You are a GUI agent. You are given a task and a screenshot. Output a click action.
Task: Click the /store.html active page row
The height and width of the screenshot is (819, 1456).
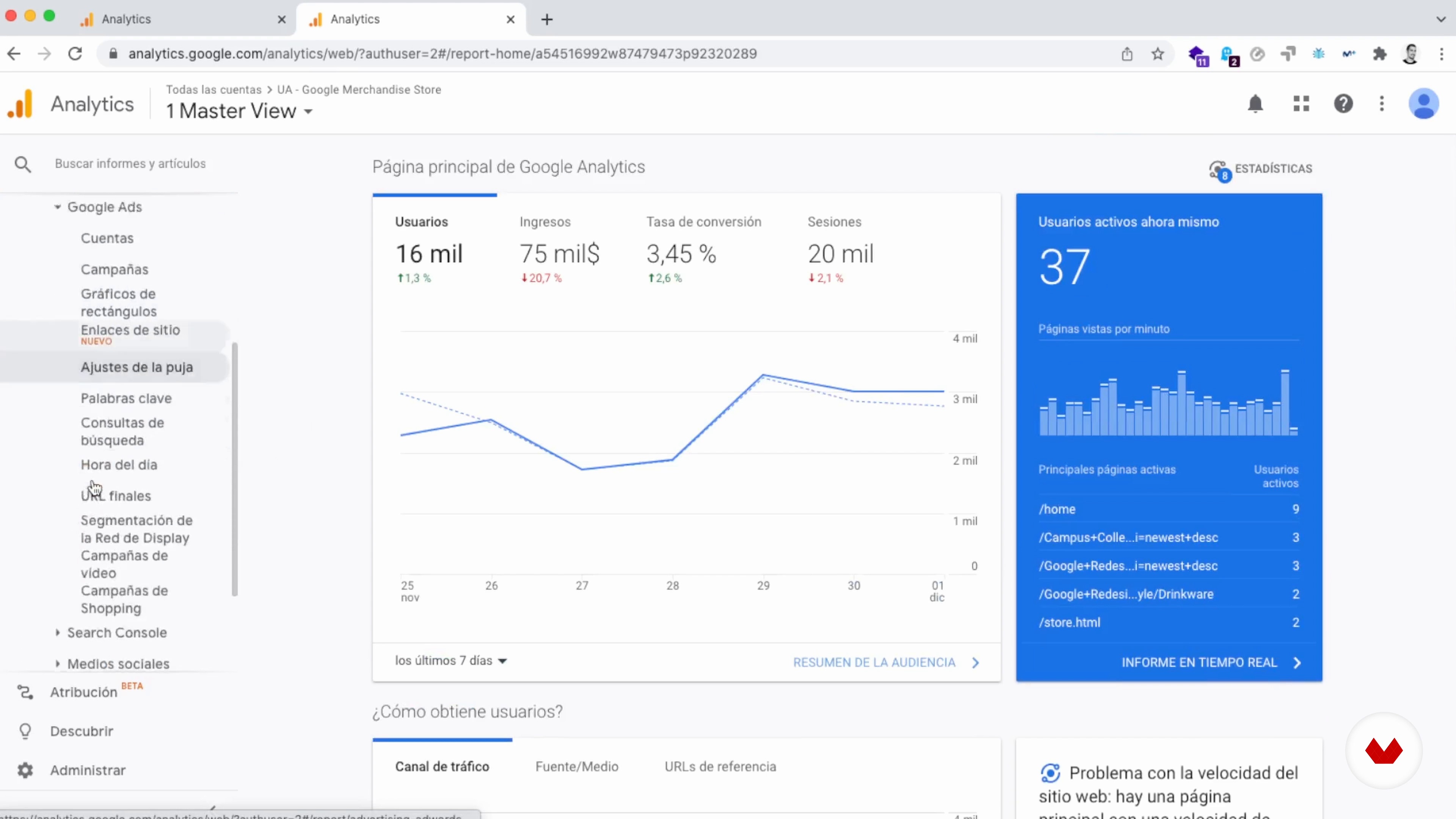point(1168,622)
